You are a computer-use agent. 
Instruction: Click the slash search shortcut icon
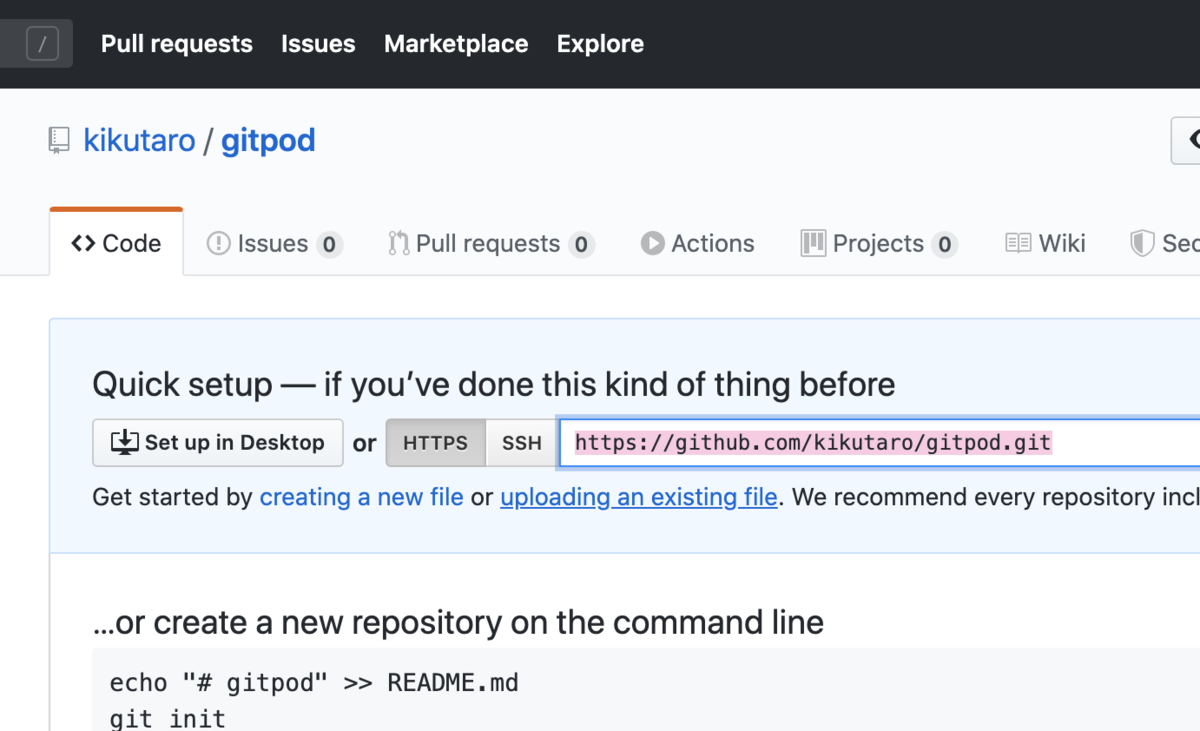click(x=42, y=44)
